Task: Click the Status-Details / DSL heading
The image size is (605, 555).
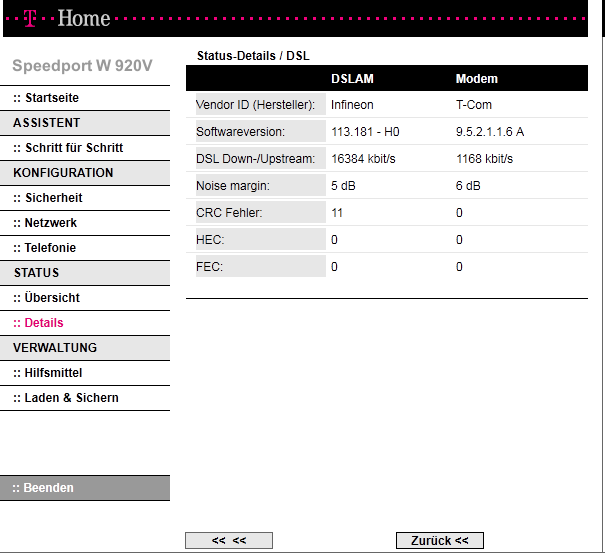Action: point(253,56)
